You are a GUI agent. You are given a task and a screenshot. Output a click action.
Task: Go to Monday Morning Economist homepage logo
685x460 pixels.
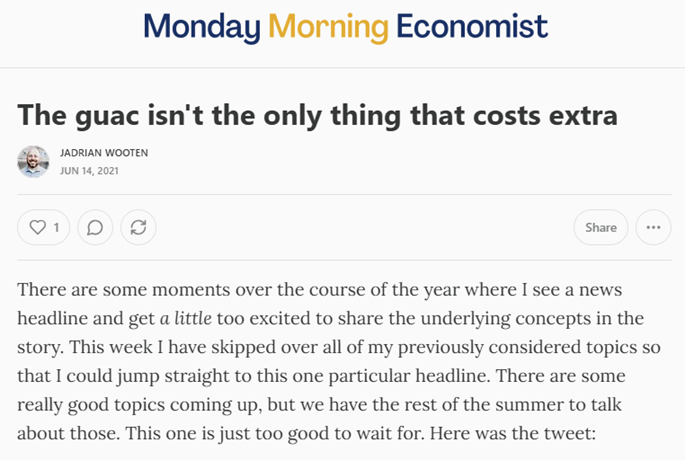pos(345,26)
